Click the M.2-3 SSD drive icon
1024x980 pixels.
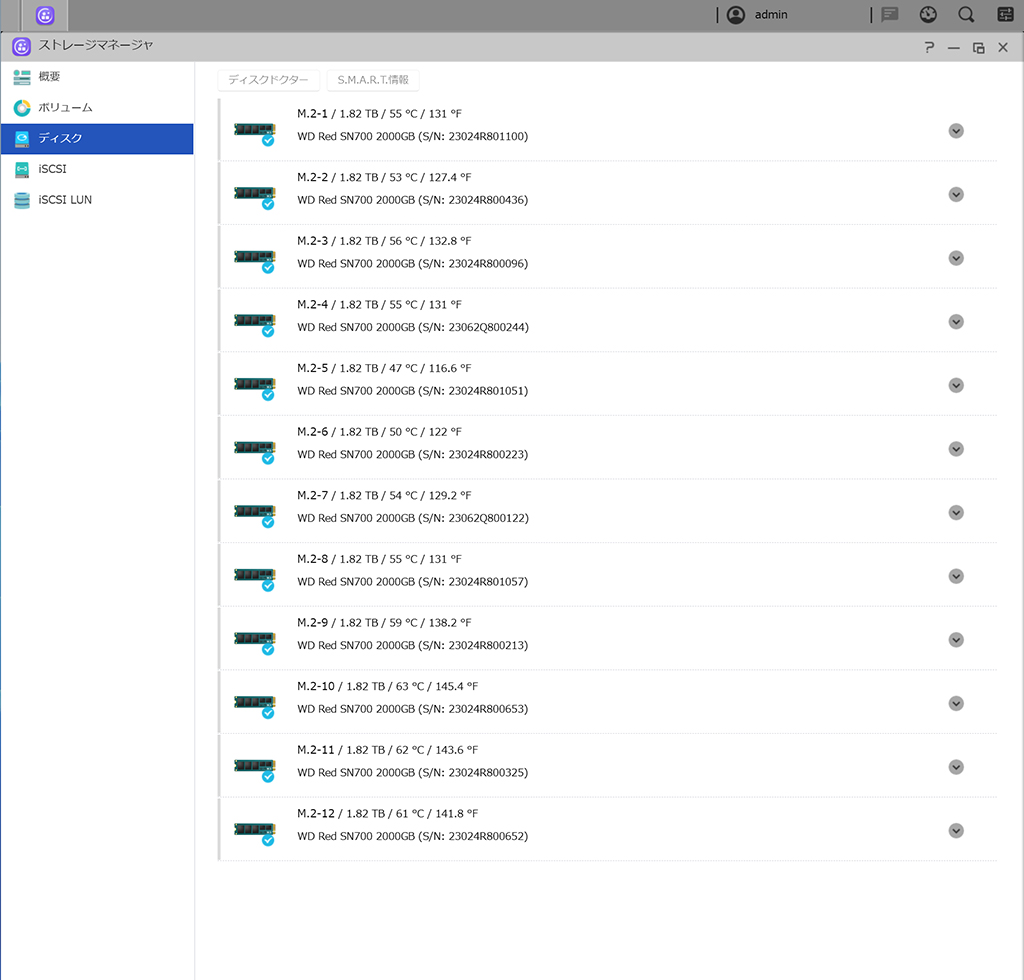coord(255,260)
